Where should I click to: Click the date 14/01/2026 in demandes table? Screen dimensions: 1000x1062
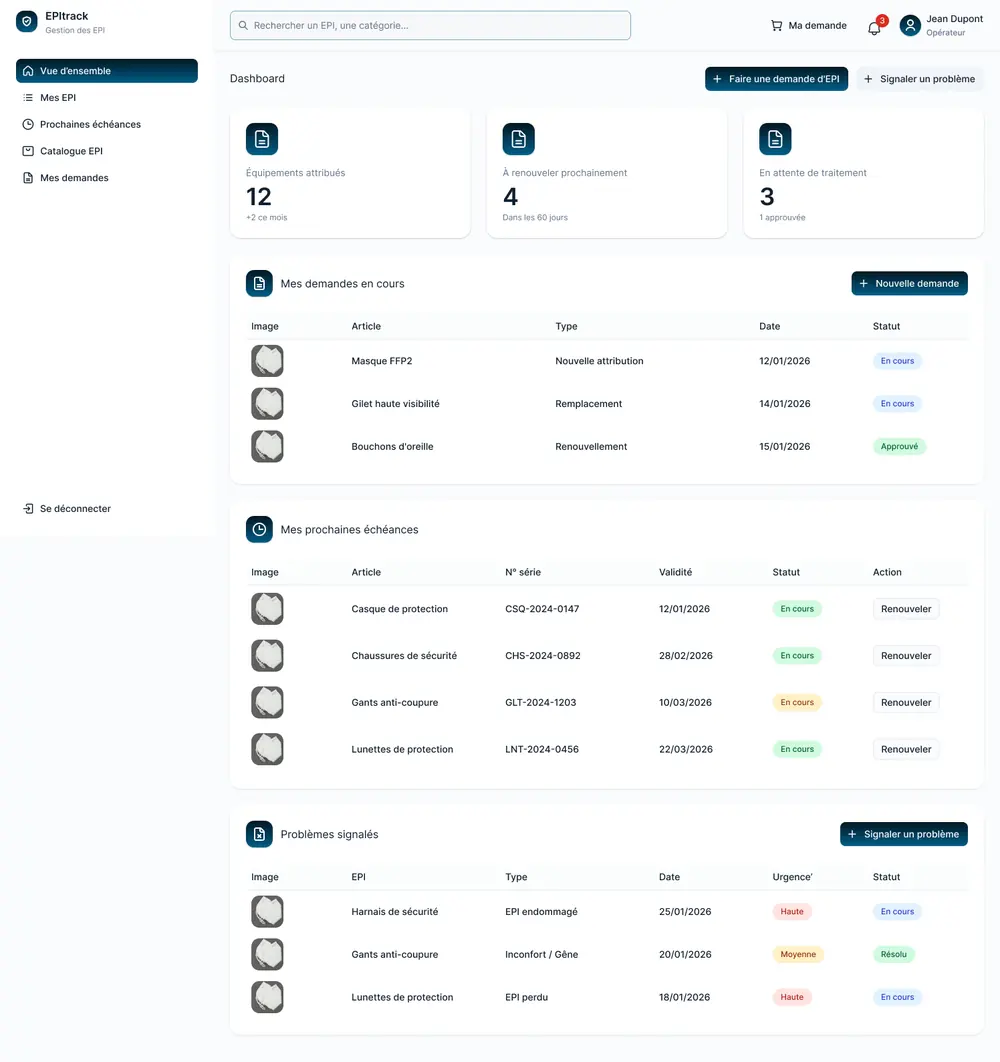point(785,404)
